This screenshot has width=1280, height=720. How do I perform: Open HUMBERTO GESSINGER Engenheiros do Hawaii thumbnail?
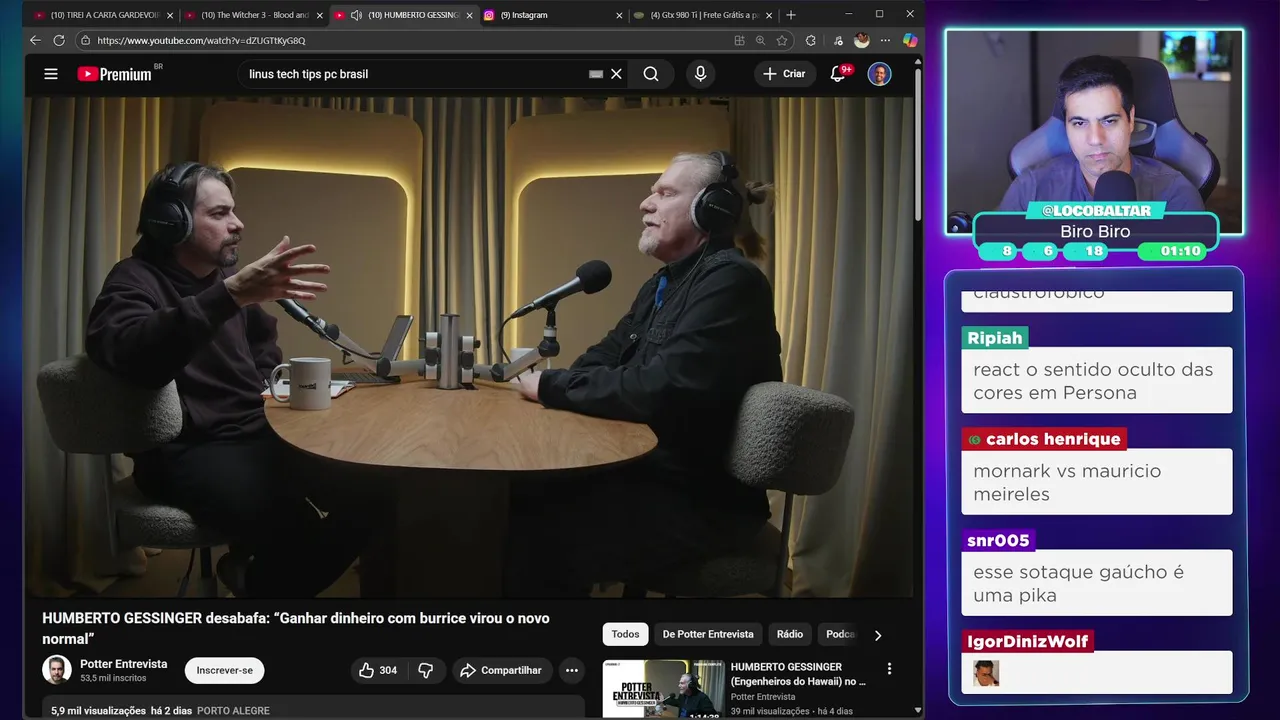(663, 688)
